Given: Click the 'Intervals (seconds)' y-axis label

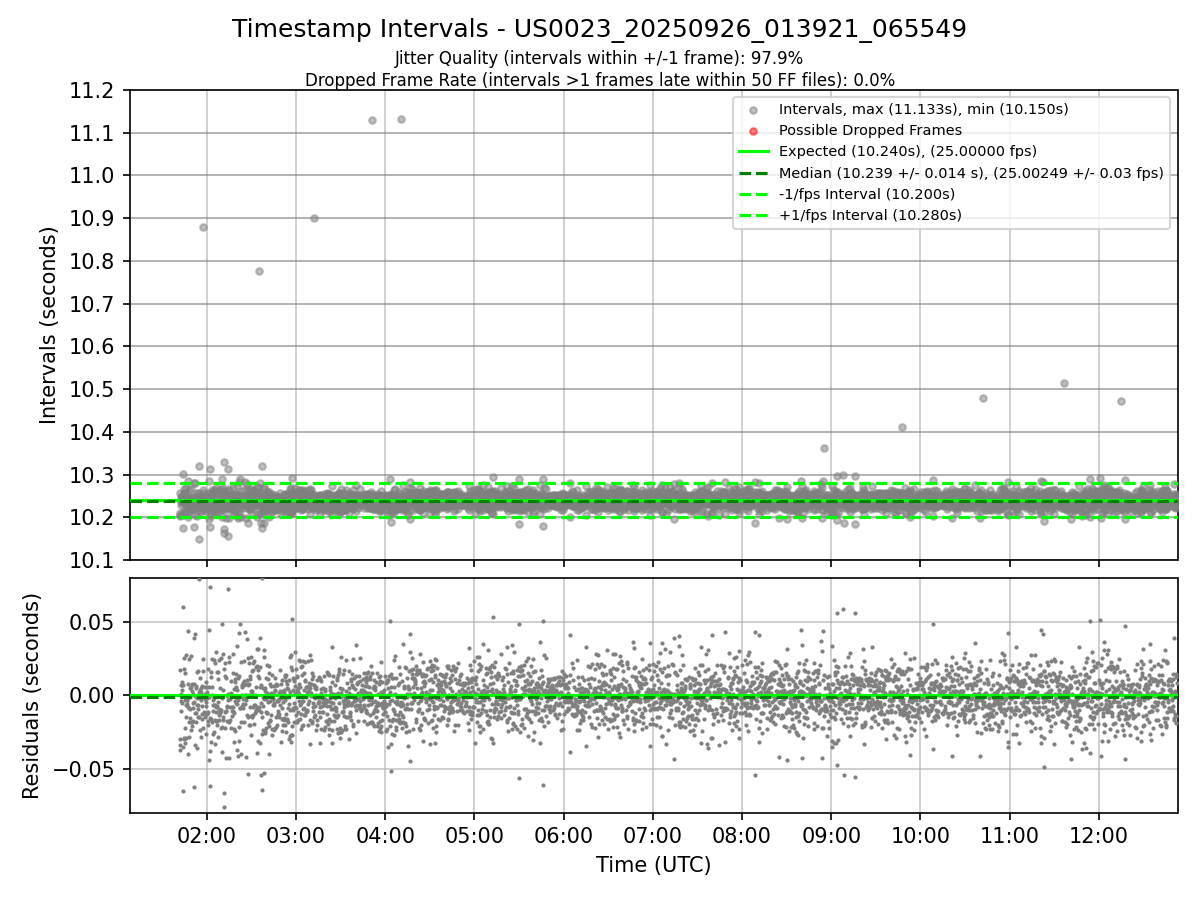Looking at the screenshot, I should (49, 325).
